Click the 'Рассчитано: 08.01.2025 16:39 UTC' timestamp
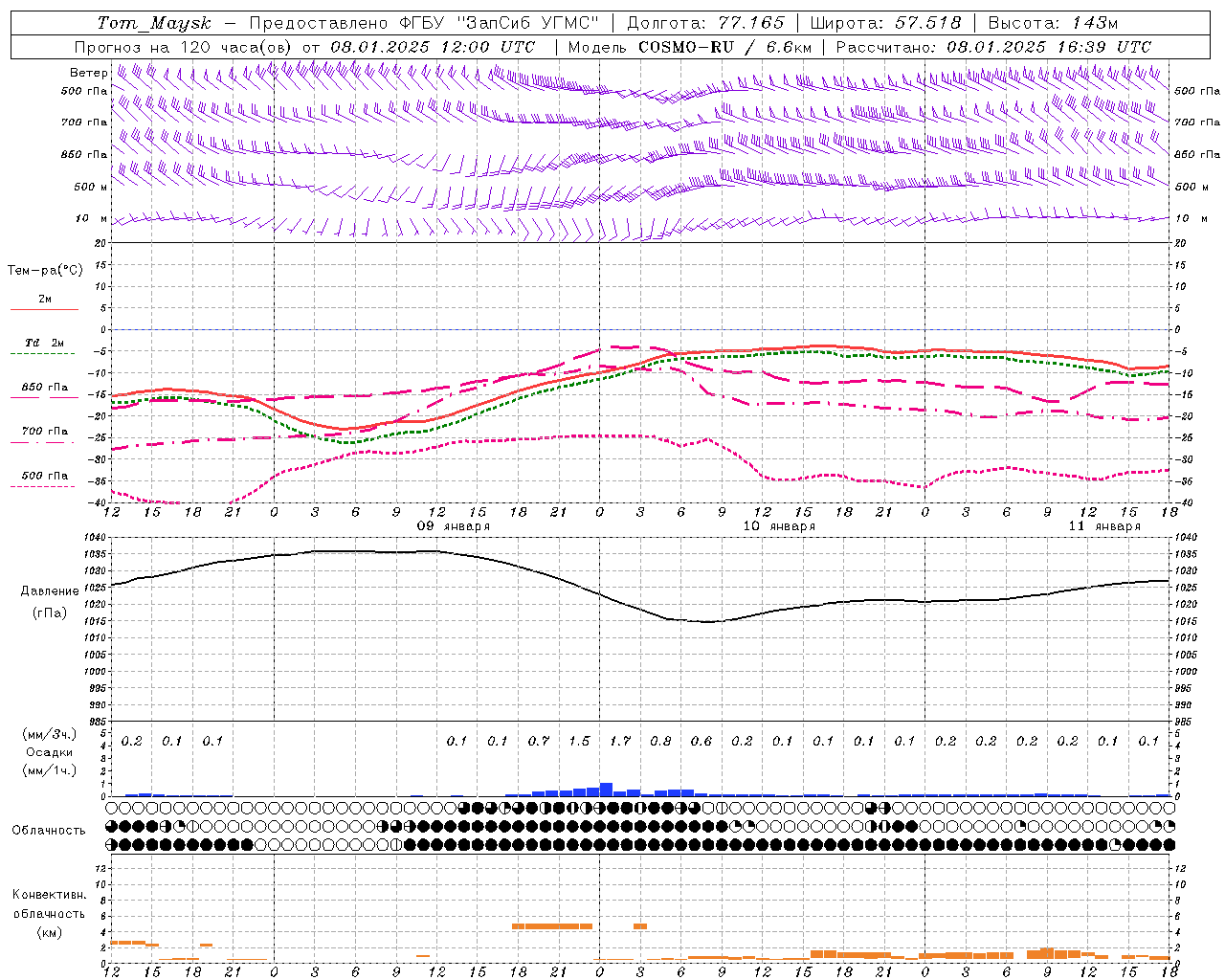This screenshot has height=980, width=1225. pyautogui.click(x=993, y=47)
